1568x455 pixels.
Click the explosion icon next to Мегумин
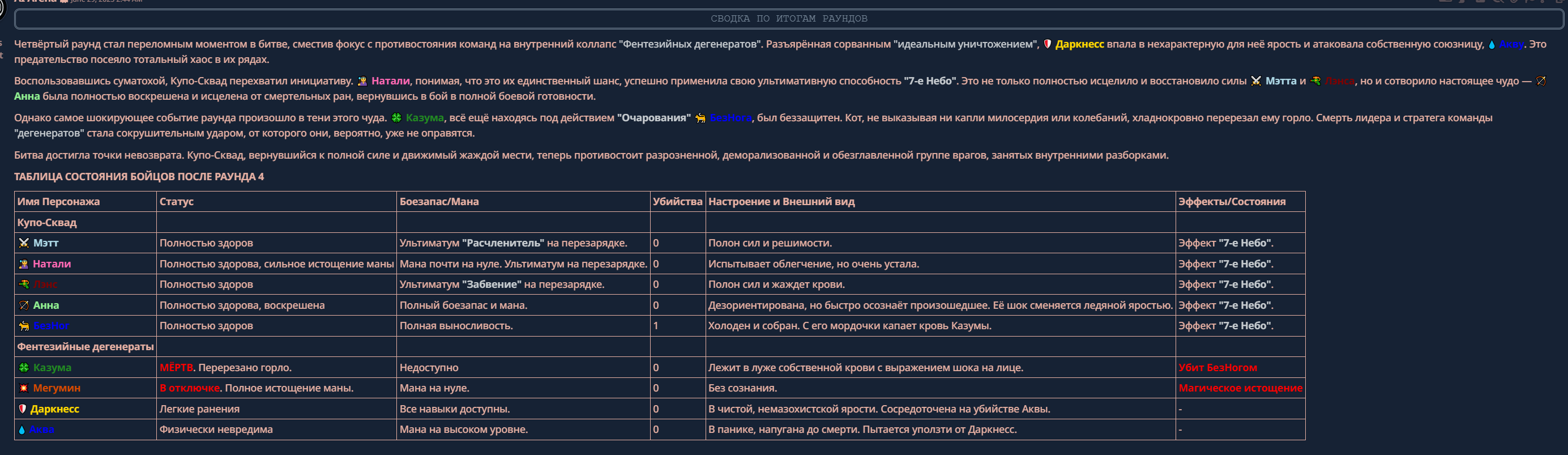coord(24,388)
